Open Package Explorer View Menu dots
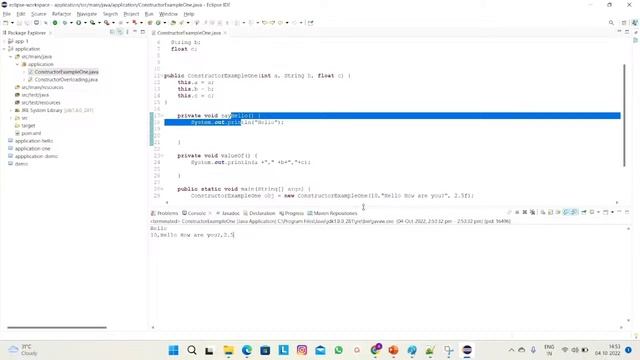Image resolution: width=640 pixels, height=360 pixels. pos(127,32)
